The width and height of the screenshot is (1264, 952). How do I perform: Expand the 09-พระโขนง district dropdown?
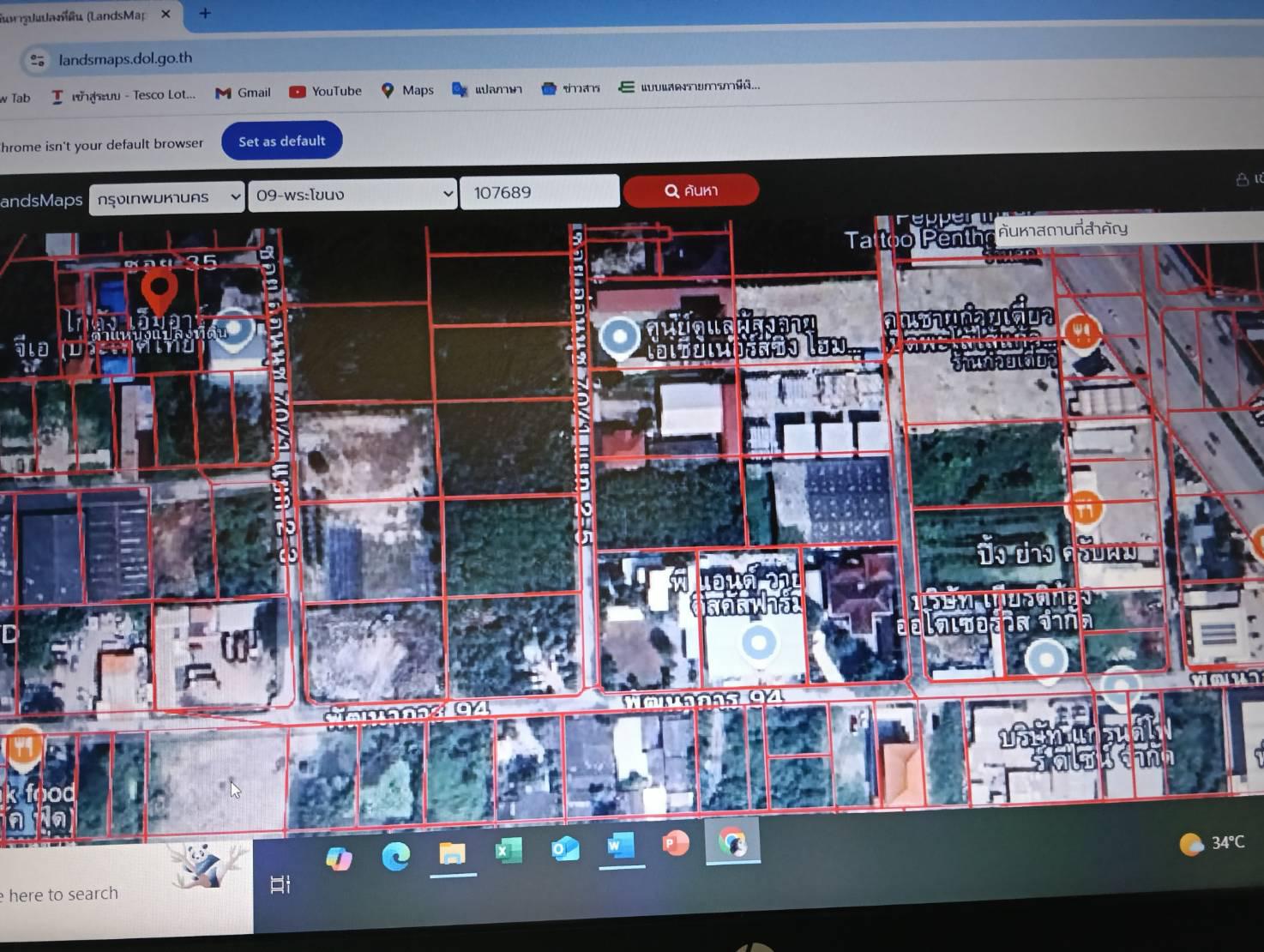coord(352,195)
